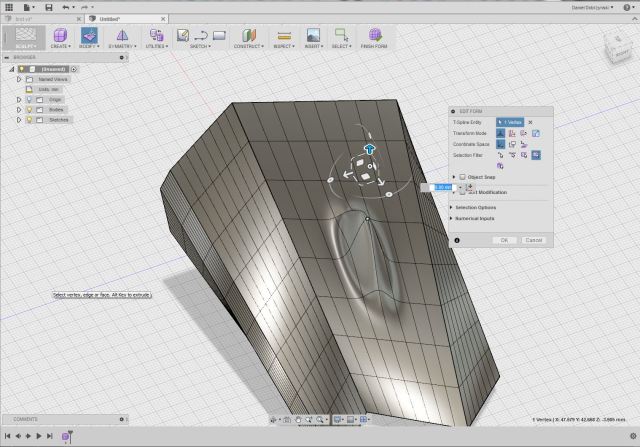Viewport: 640px width, 447px height.
Task: Select the first Transform Mode multi icon
Action: [x=500, y=133]
